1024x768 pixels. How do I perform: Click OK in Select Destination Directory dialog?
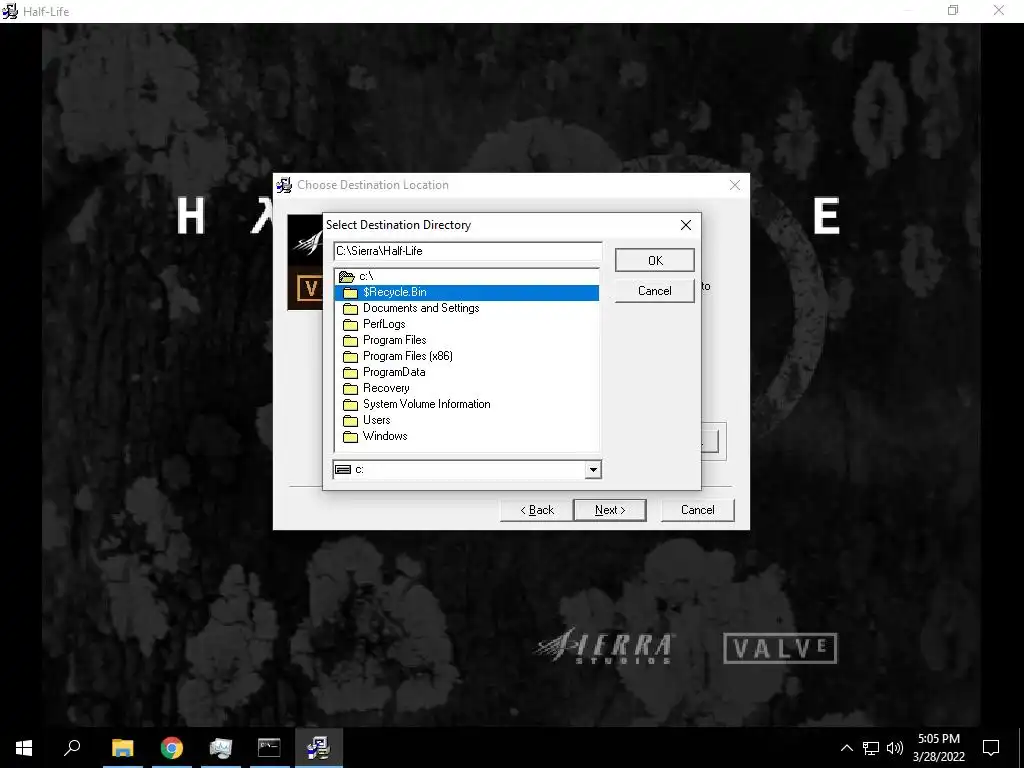[654, 261]
